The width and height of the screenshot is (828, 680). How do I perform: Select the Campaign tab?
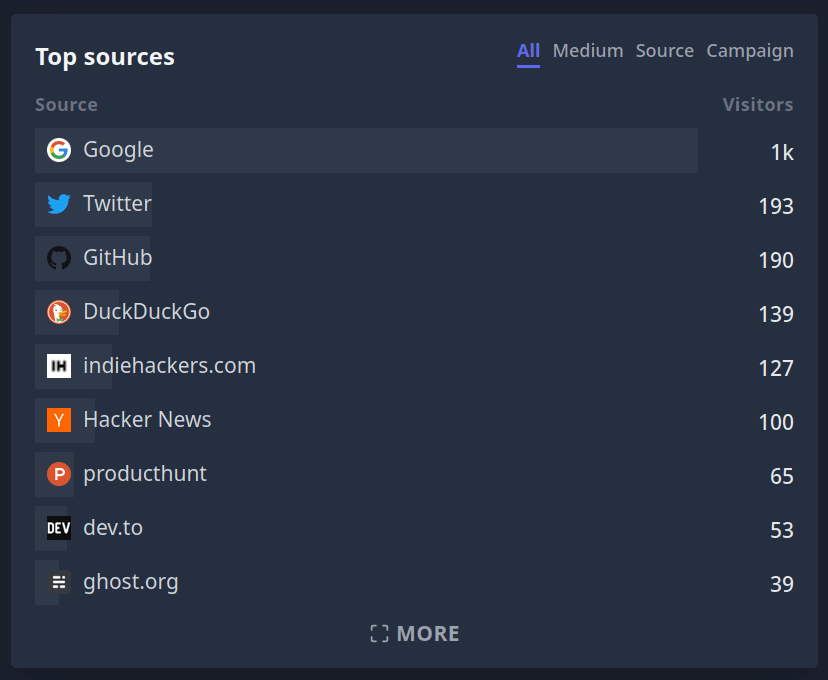750,50
